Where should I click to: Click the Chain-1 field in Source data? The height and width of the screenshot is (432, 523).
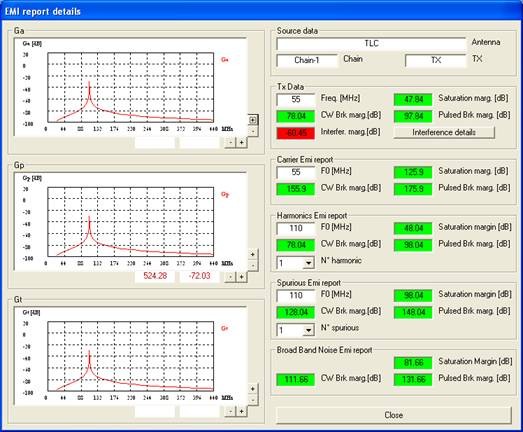click(x=307, y=60)
